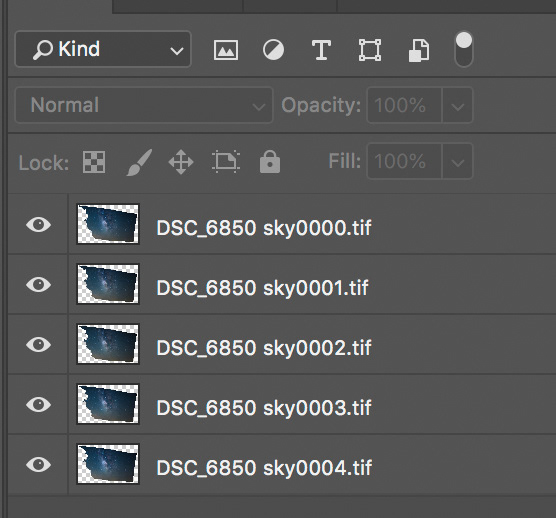Expand the Fill slider arrow
This screenshot has height=518, width=556.
(x=457, y=161)
